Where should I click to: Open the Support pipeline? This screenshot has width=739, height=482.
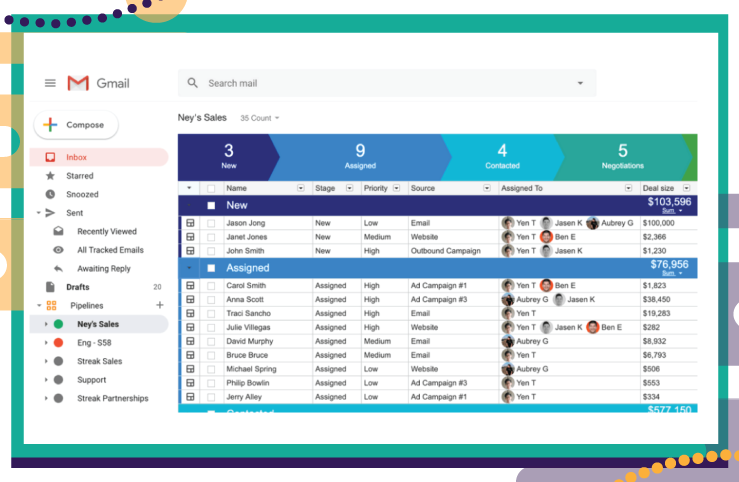coord(91,380)
